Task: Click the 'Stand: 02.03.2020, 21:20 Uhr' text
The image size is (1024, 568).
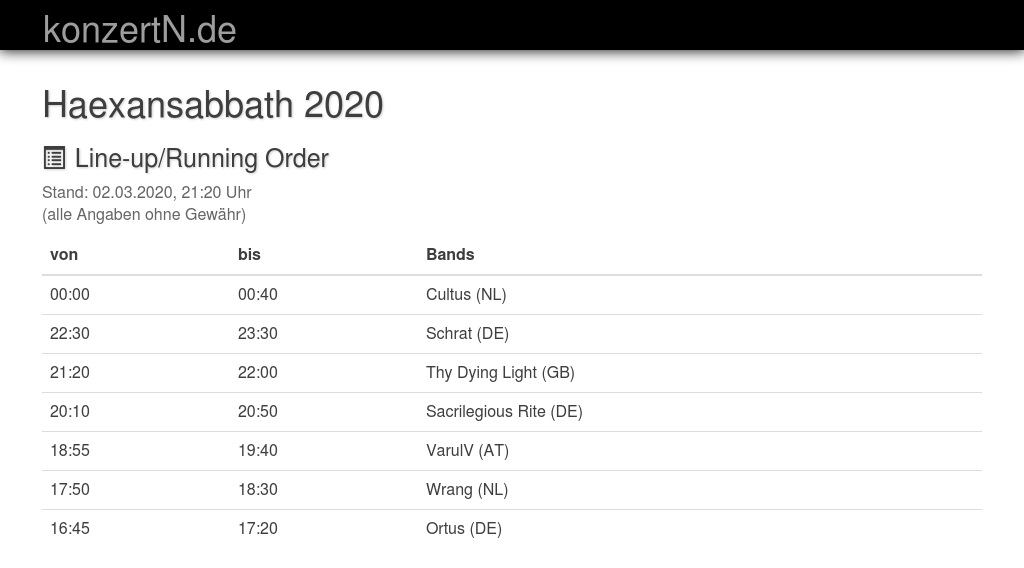Action: (147, 192)
